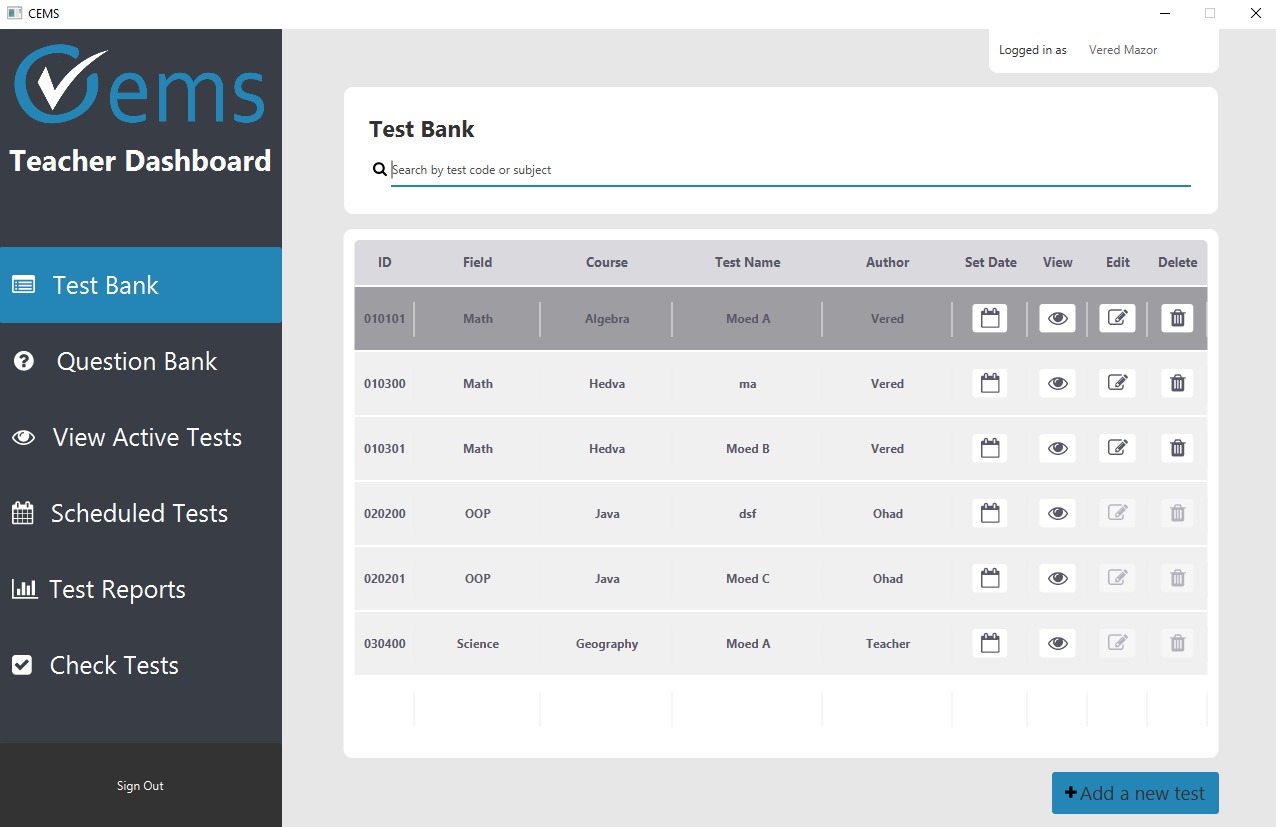Screen dimensions: 1276x827
Task: Delete the Algebra Moed A test
Action: click(1178, 319)
